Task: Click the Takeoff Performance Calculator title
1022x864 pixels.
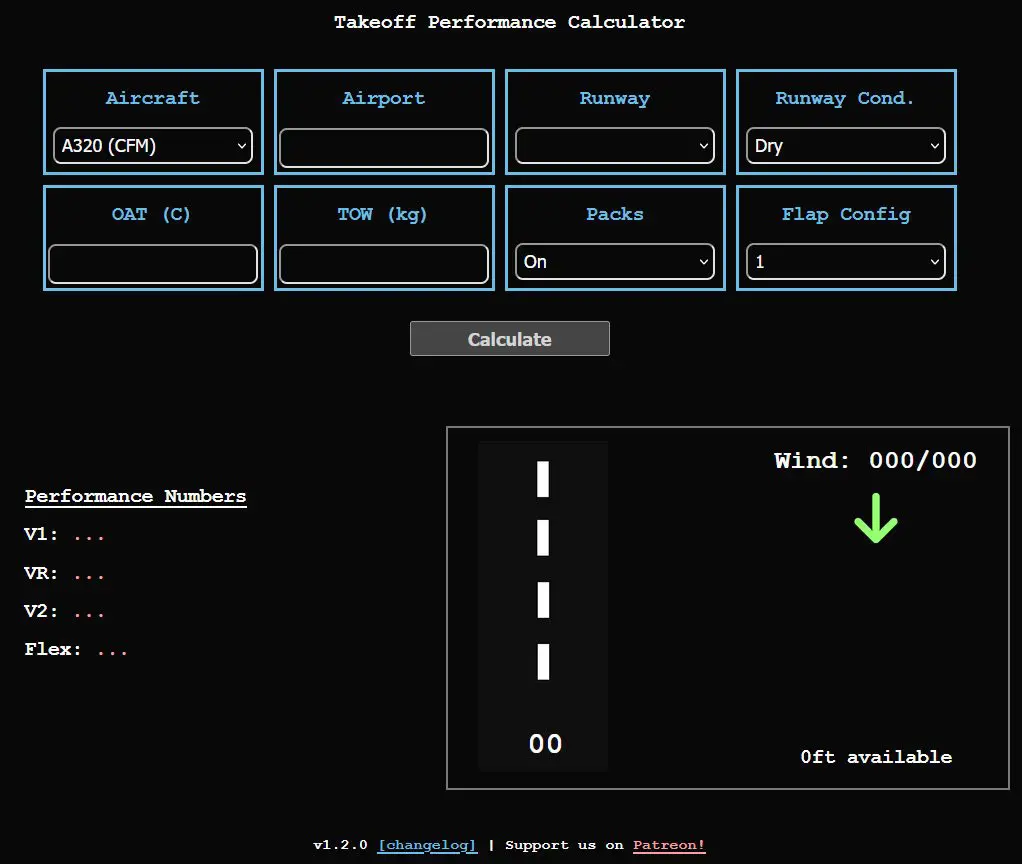Action: (510, 22)
